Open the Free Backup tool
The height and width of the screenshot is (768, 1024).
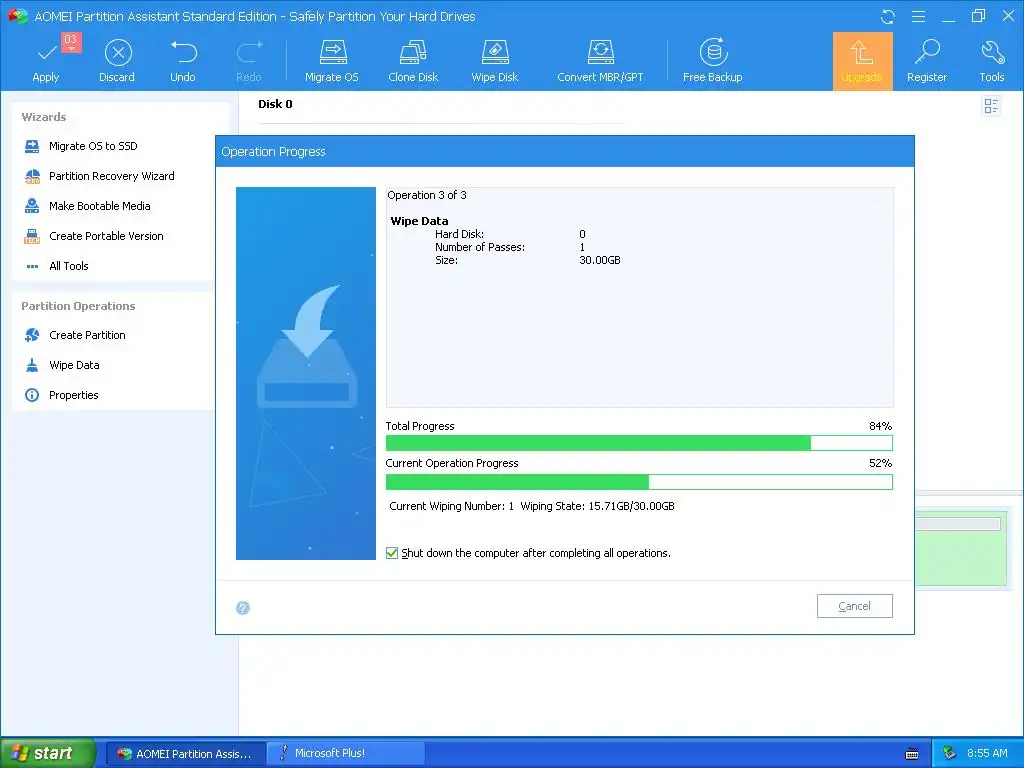coord(712,60)
